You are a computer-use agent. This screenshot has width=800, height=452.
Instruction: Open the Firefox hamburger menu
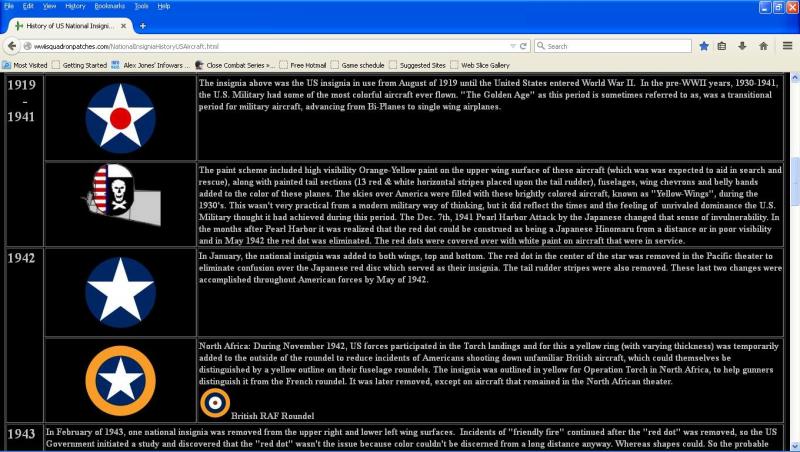(x=787, y=46)
